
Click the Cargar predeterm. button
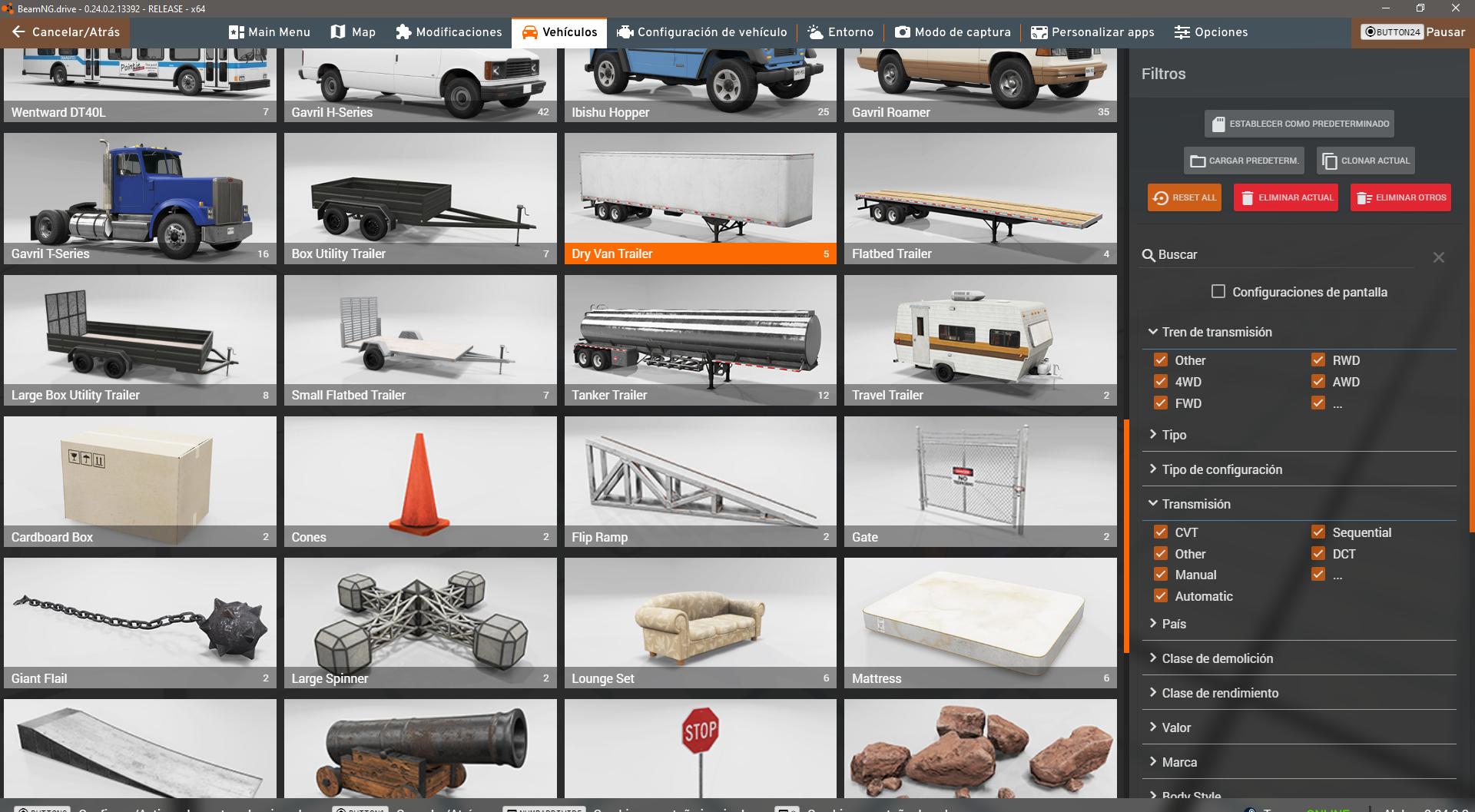pos(1244,161)
